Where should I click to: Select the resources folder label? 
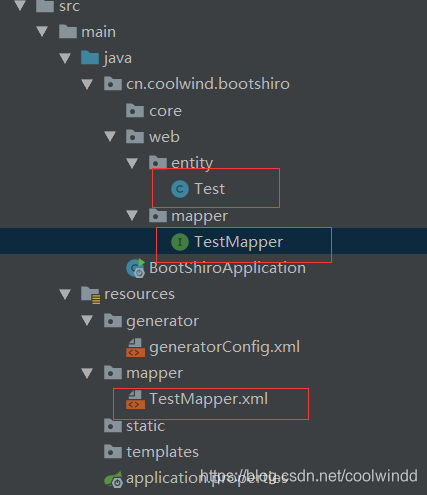pos(139,294)
